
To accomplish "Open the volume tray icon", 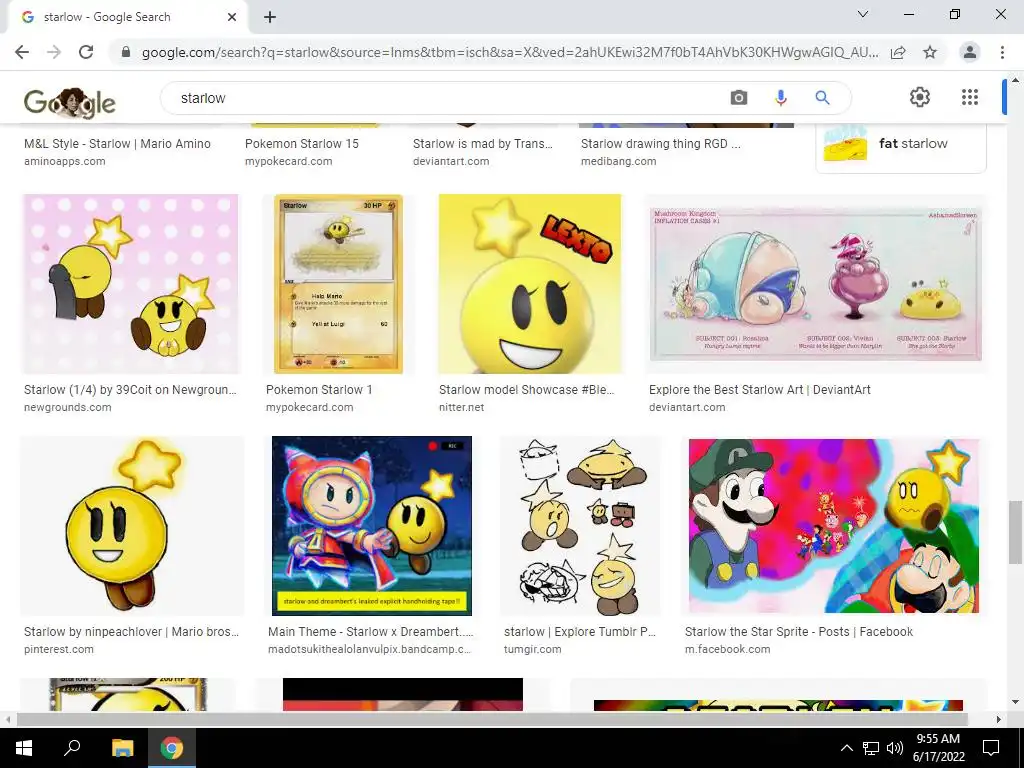I will point(895,748).
